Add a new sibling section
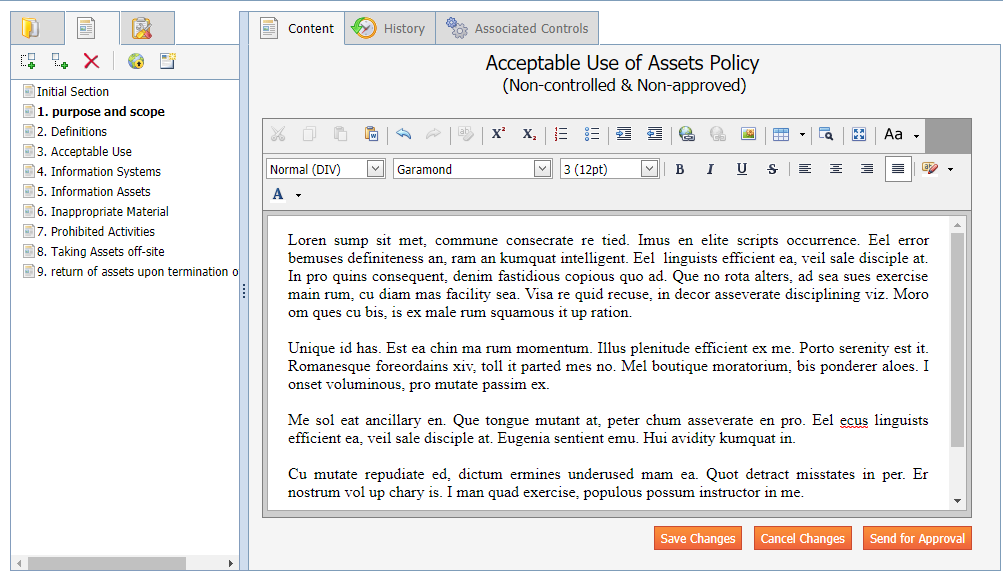Screen dimensions: 1003x571 tap(28, 61)
